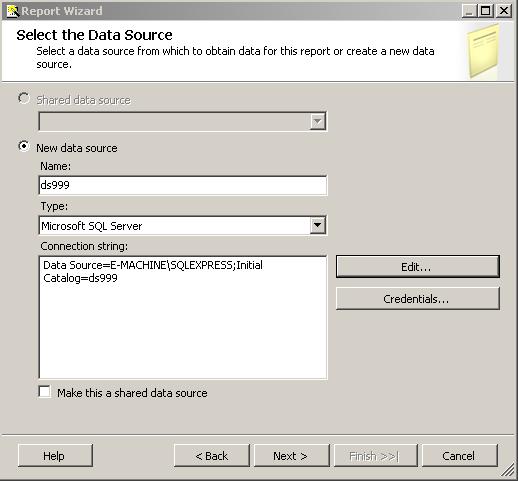Click the Name field containing ds999
This screenshot has height=481, width=518.
[x=183, y=185]
